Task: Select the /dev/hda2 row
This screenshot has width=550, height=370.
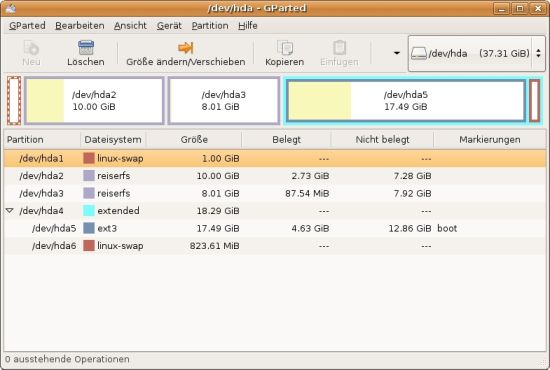Action: click(275, 176)
